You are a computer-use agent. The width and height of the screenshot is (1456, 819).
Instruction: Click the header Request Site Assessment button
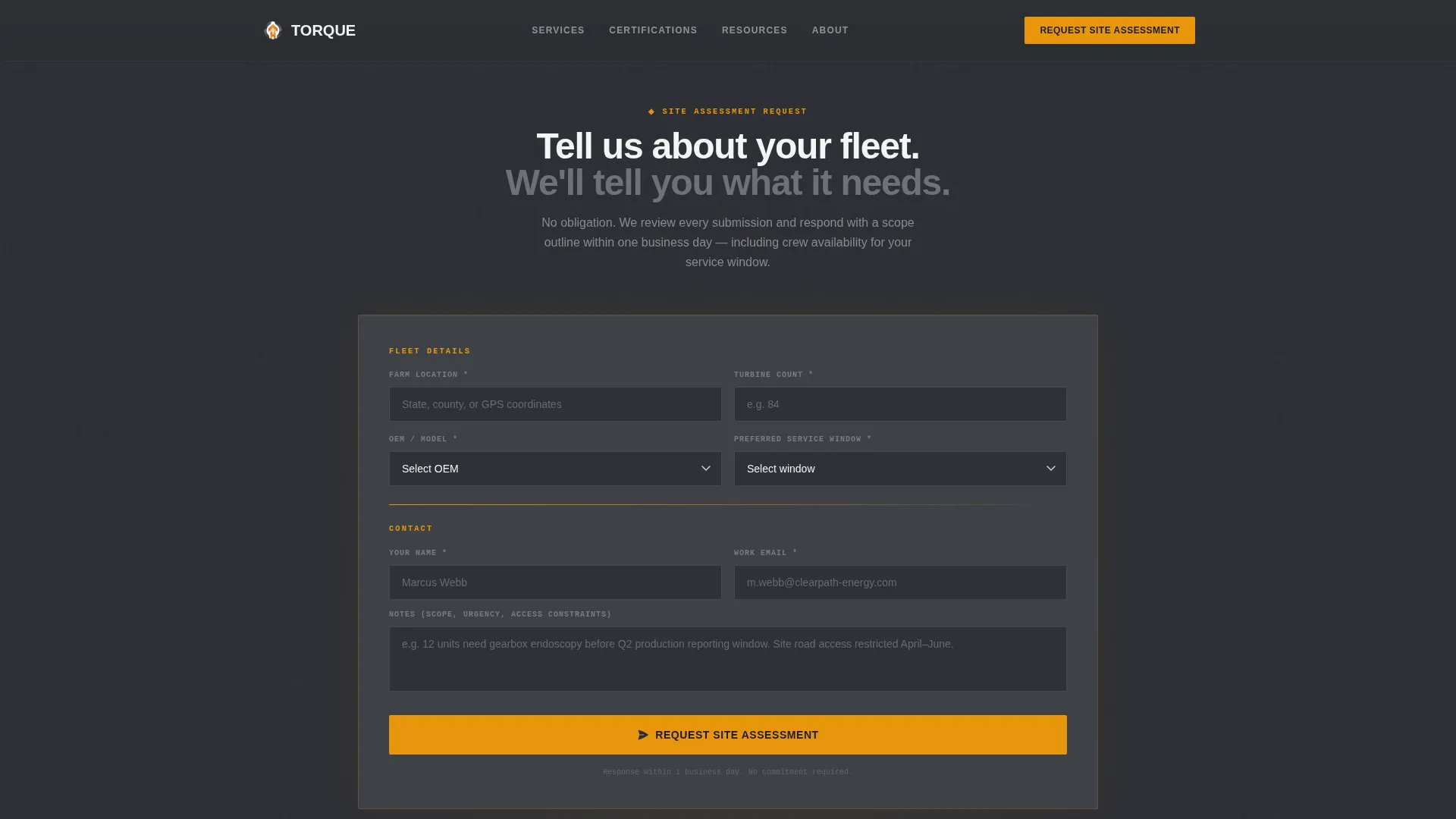[x=1109, y=30]
